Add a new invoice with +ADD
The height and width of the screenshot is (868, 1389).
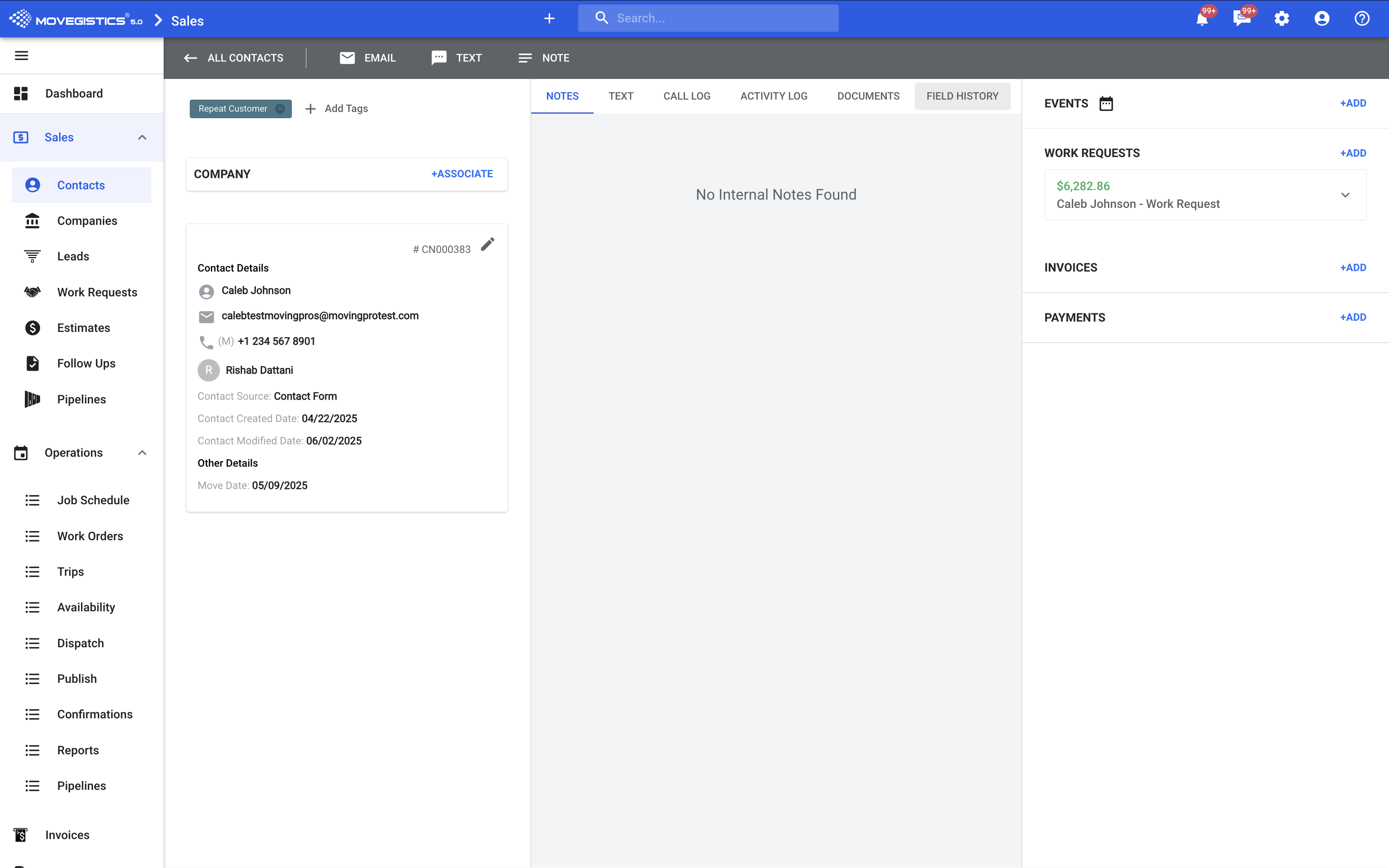point(1352,267)
